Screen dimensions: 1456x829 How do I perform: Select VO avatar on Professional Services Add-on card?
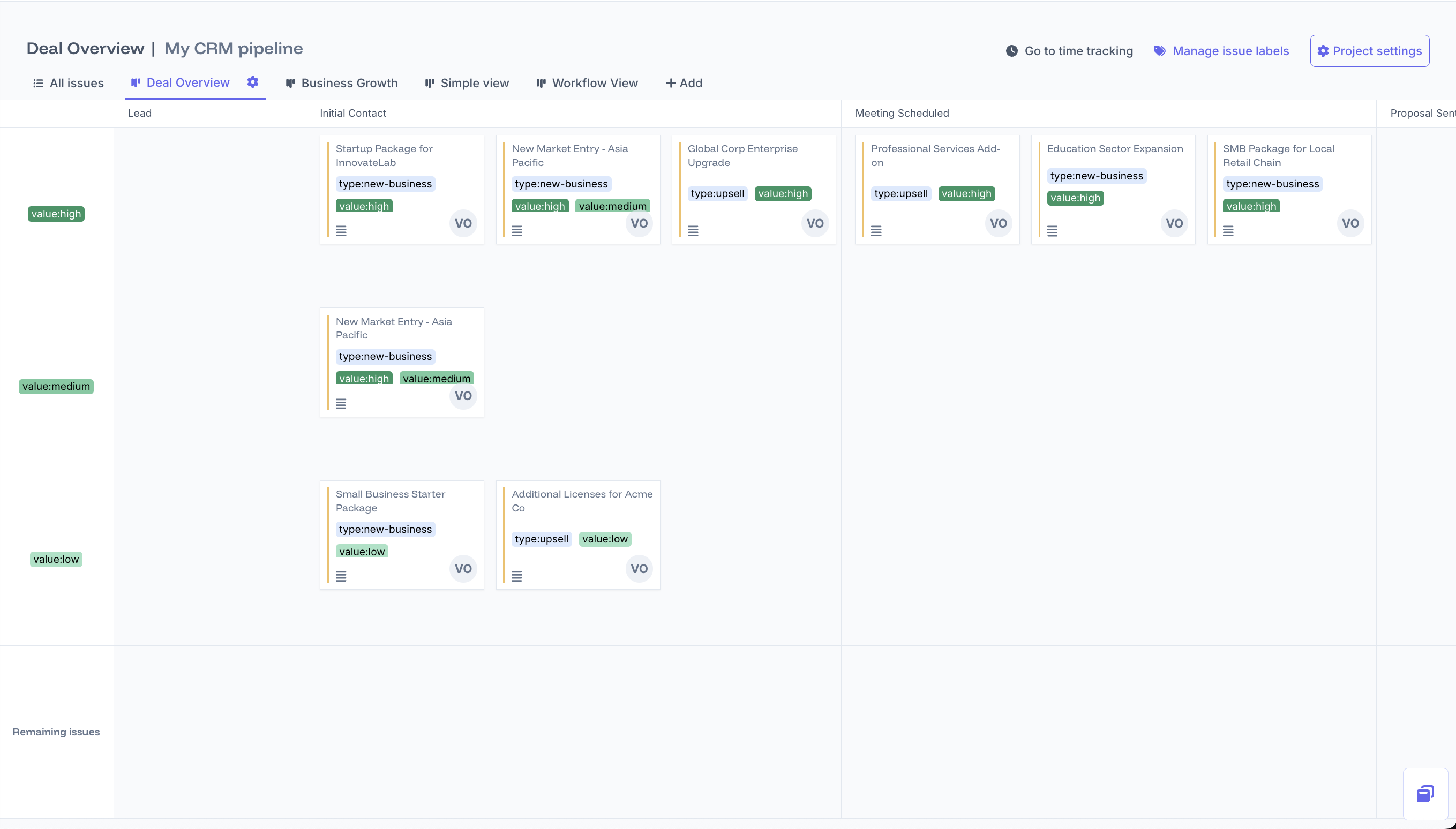click(997, 223)
